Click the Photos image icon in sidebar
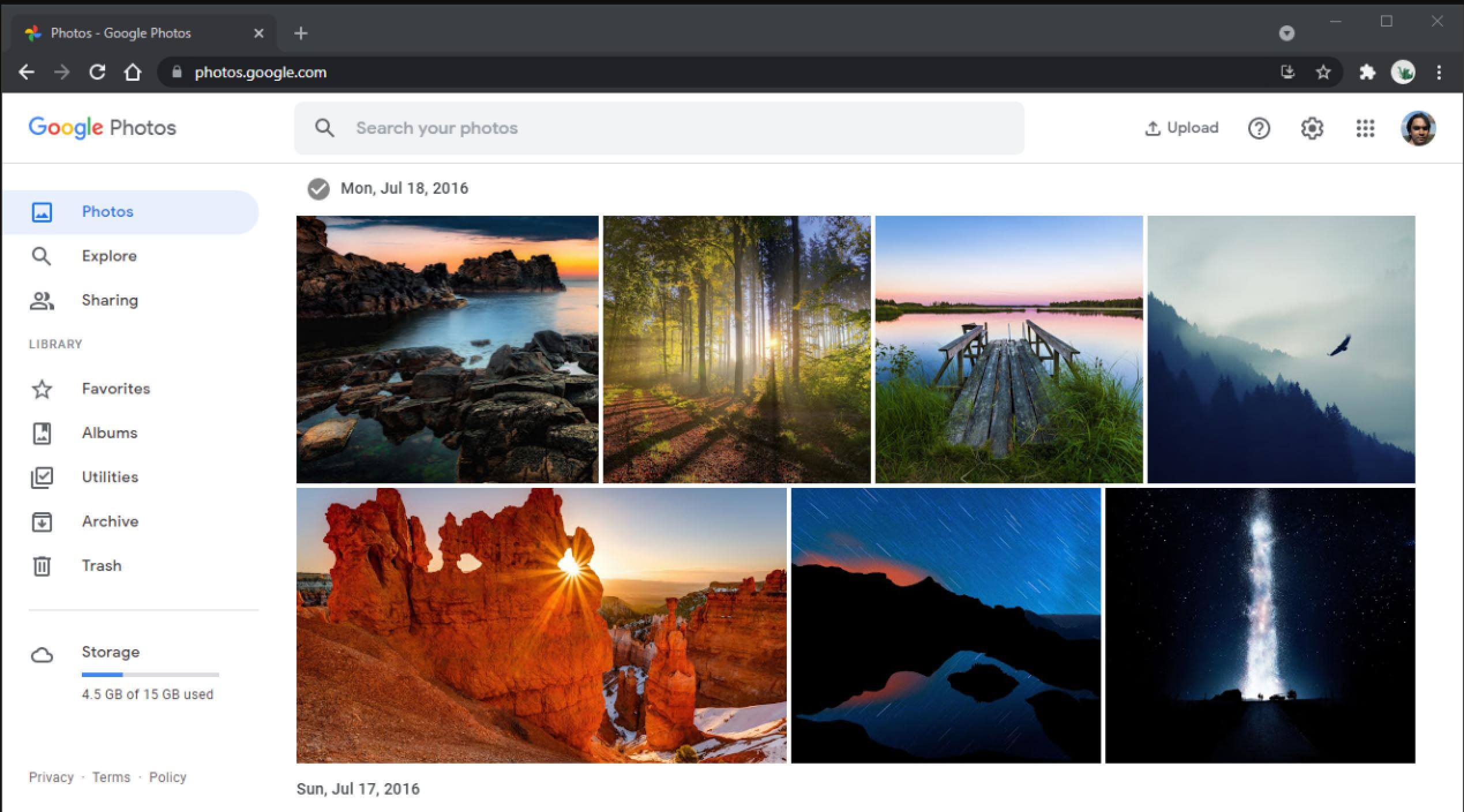Screen dimensions: 1464x812 point(42,212)
